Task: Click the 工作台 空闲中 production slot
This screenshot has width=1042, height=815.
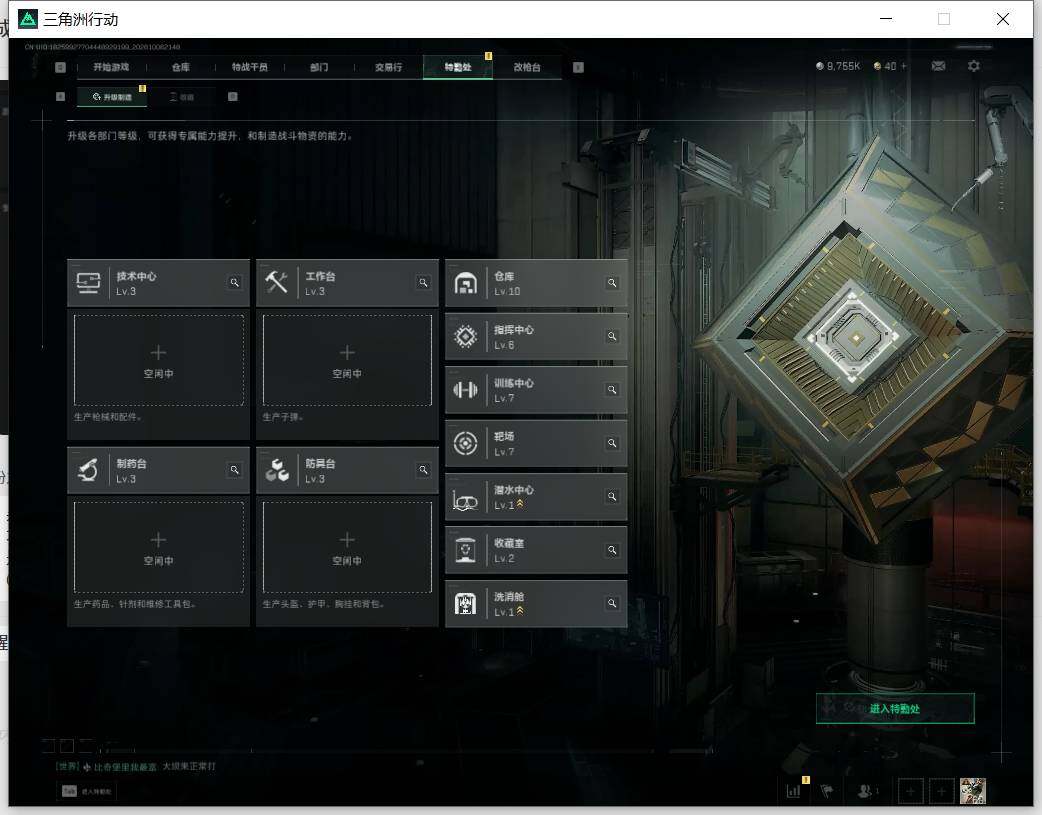Action: [x=347, y=360]
